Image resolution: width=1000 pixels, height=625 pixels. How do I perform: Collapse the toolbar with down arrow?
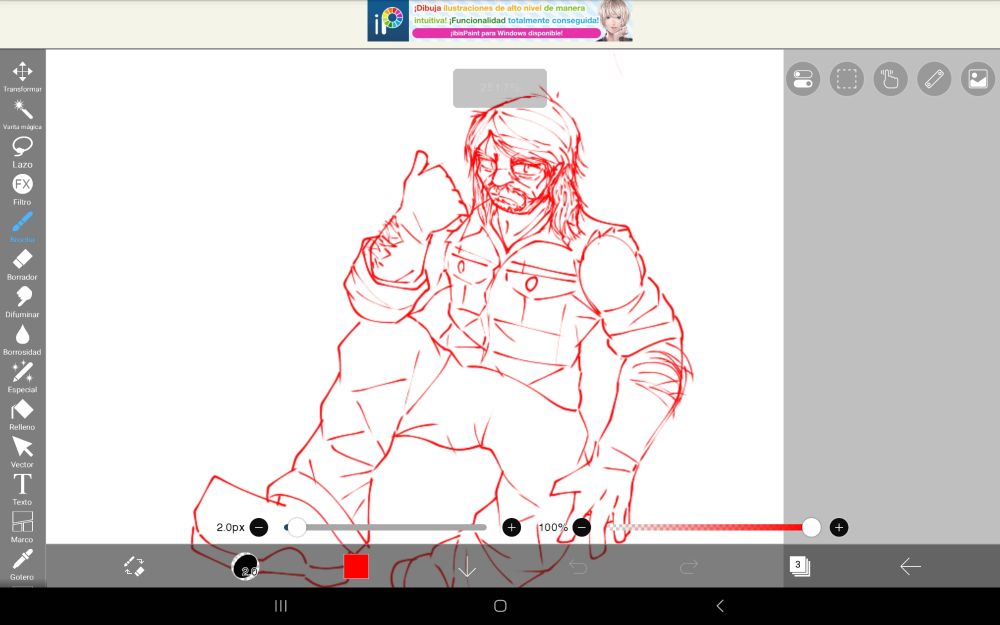pyautogui.click(x=467, y=567)
